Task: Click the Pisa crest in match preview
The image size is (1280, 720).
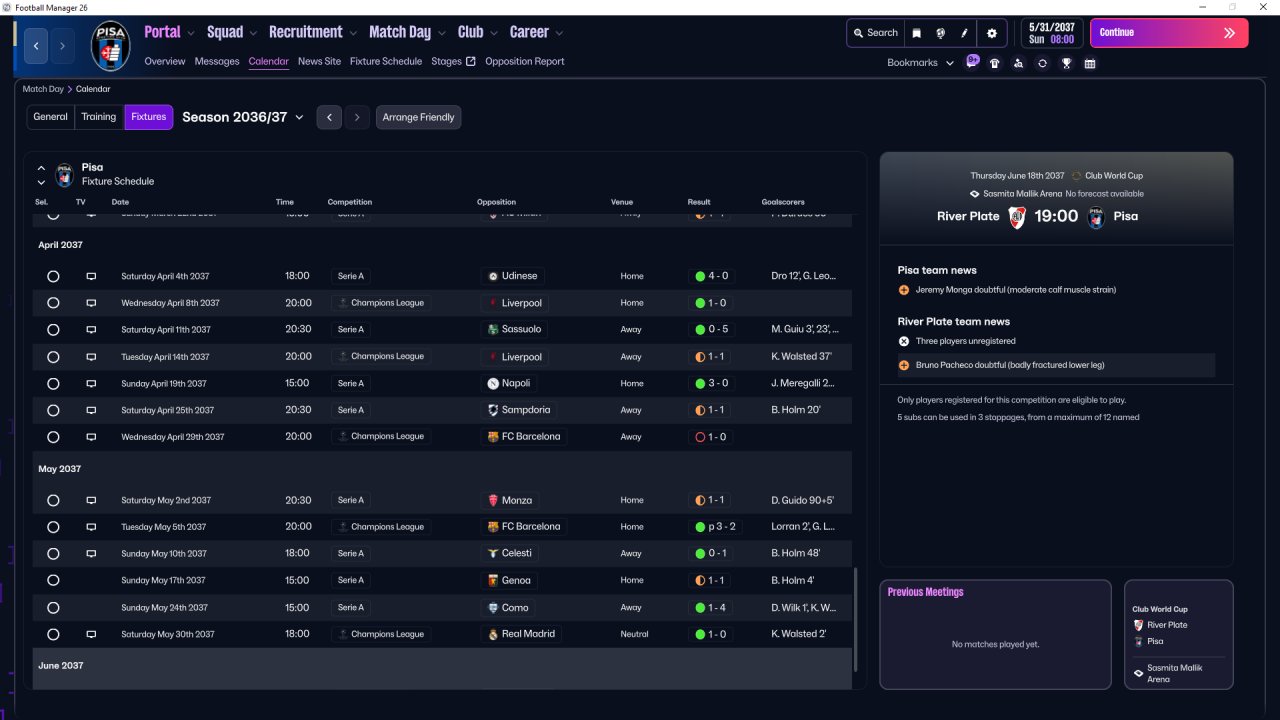Action: point(1096,217)
